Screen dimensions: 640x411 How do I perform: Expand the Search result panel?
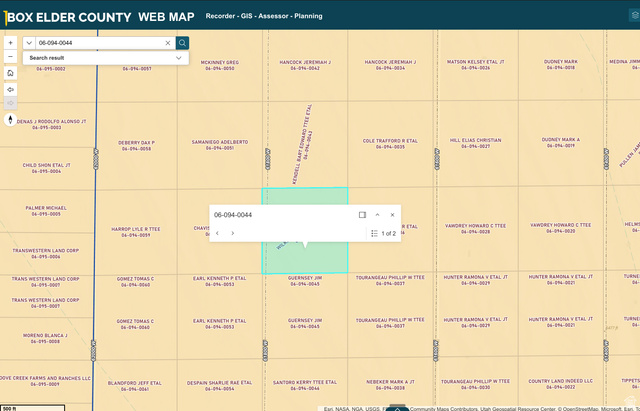(x=106, y=58)
